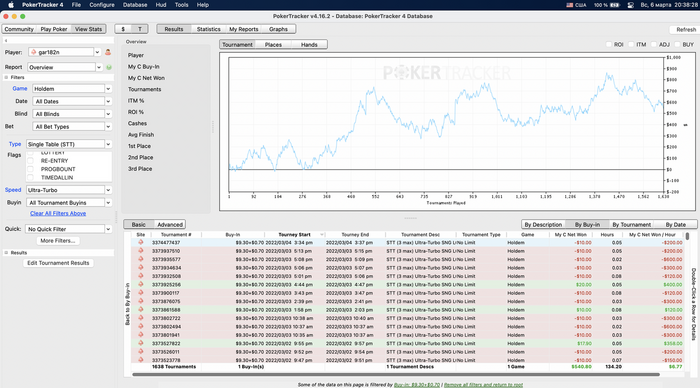Select the T tournament mode button
700x388 pixels.
pos(140,29)
